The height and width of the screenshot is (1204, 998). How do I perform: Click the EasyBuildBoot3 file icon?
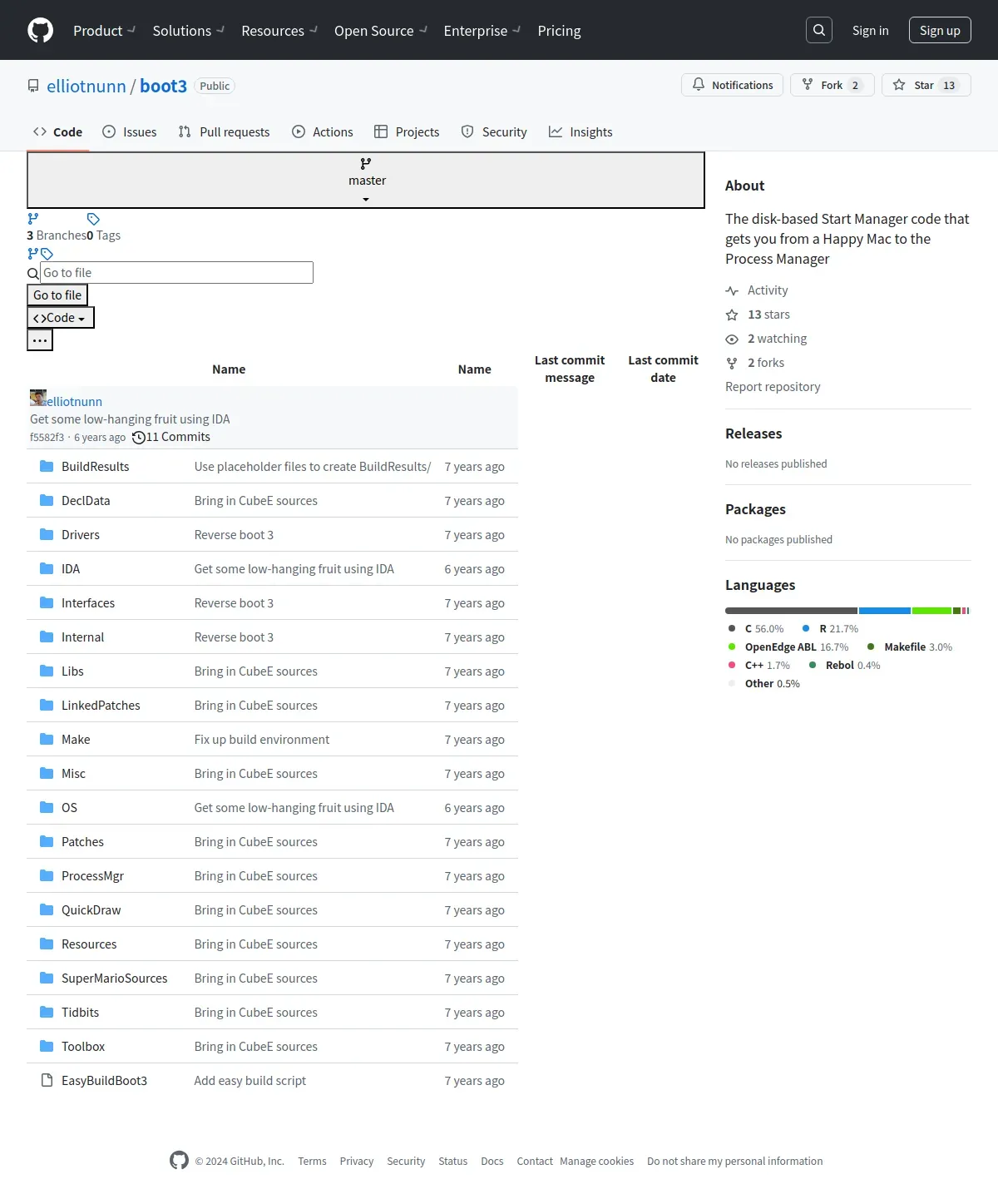[x=47, y=1080]
